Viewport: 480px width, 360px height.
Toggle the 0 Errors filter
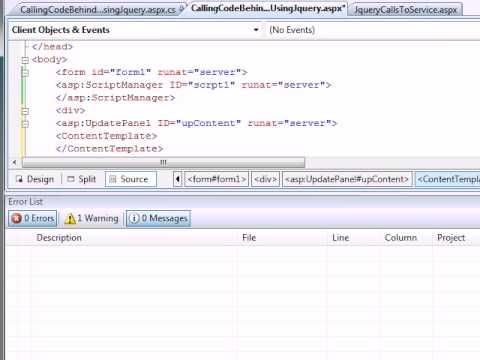pyautogui.click(x=33, y=219)
